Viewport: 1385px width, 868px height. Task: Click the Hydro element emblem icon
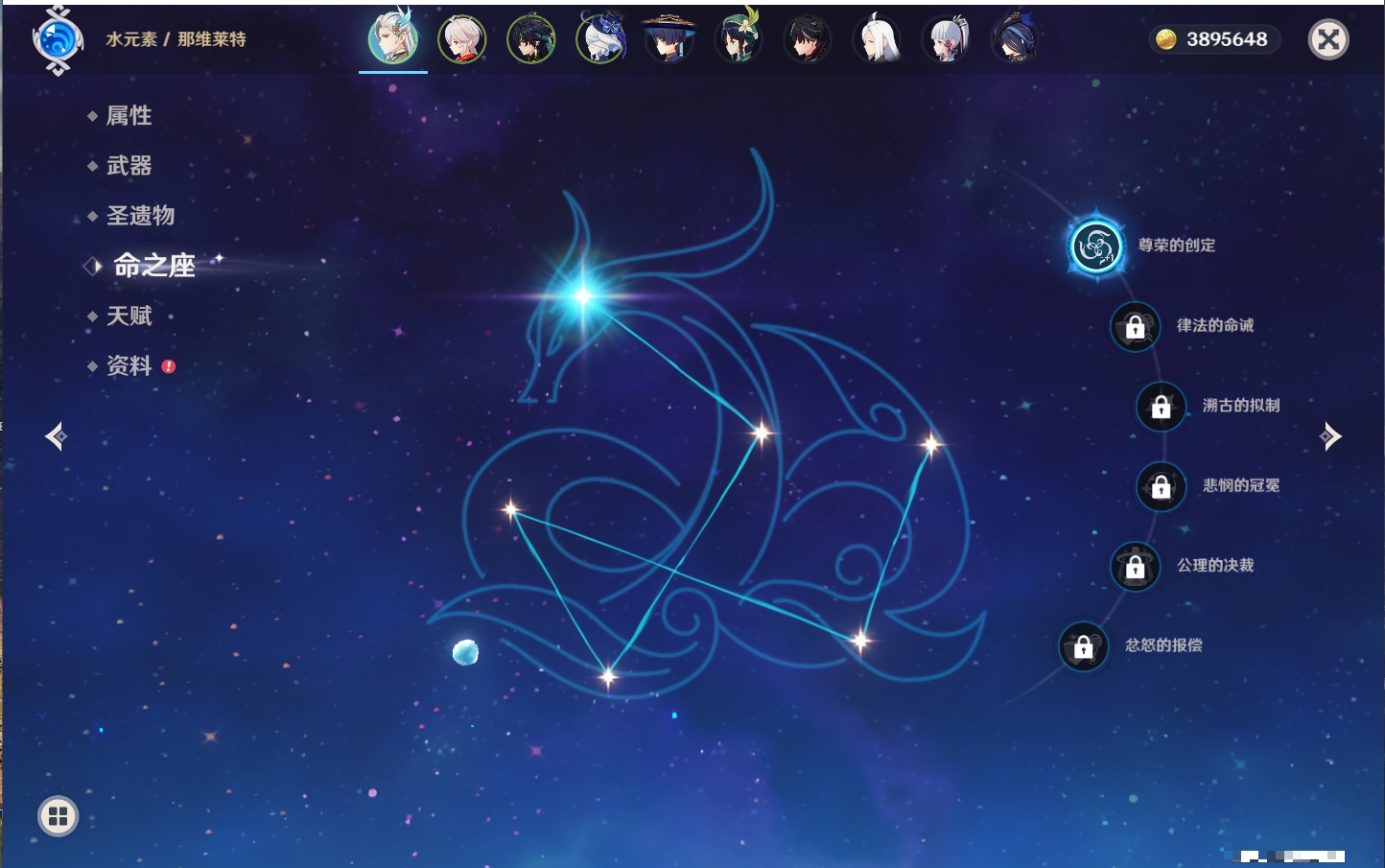[x=58, y=40]
